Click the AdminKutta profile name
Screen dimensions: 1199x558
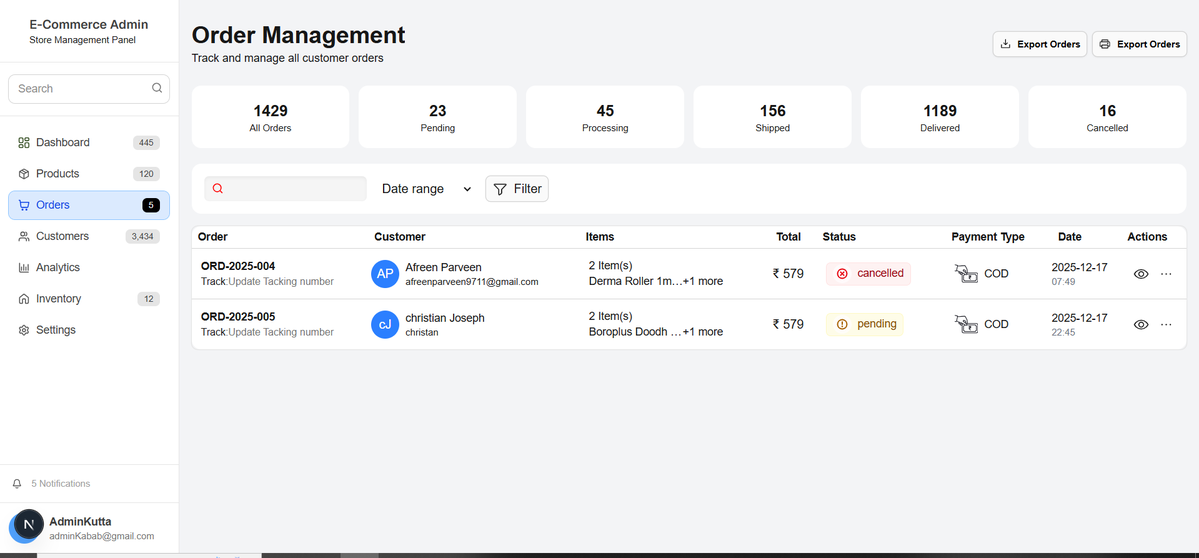click(x=80, y=522)
